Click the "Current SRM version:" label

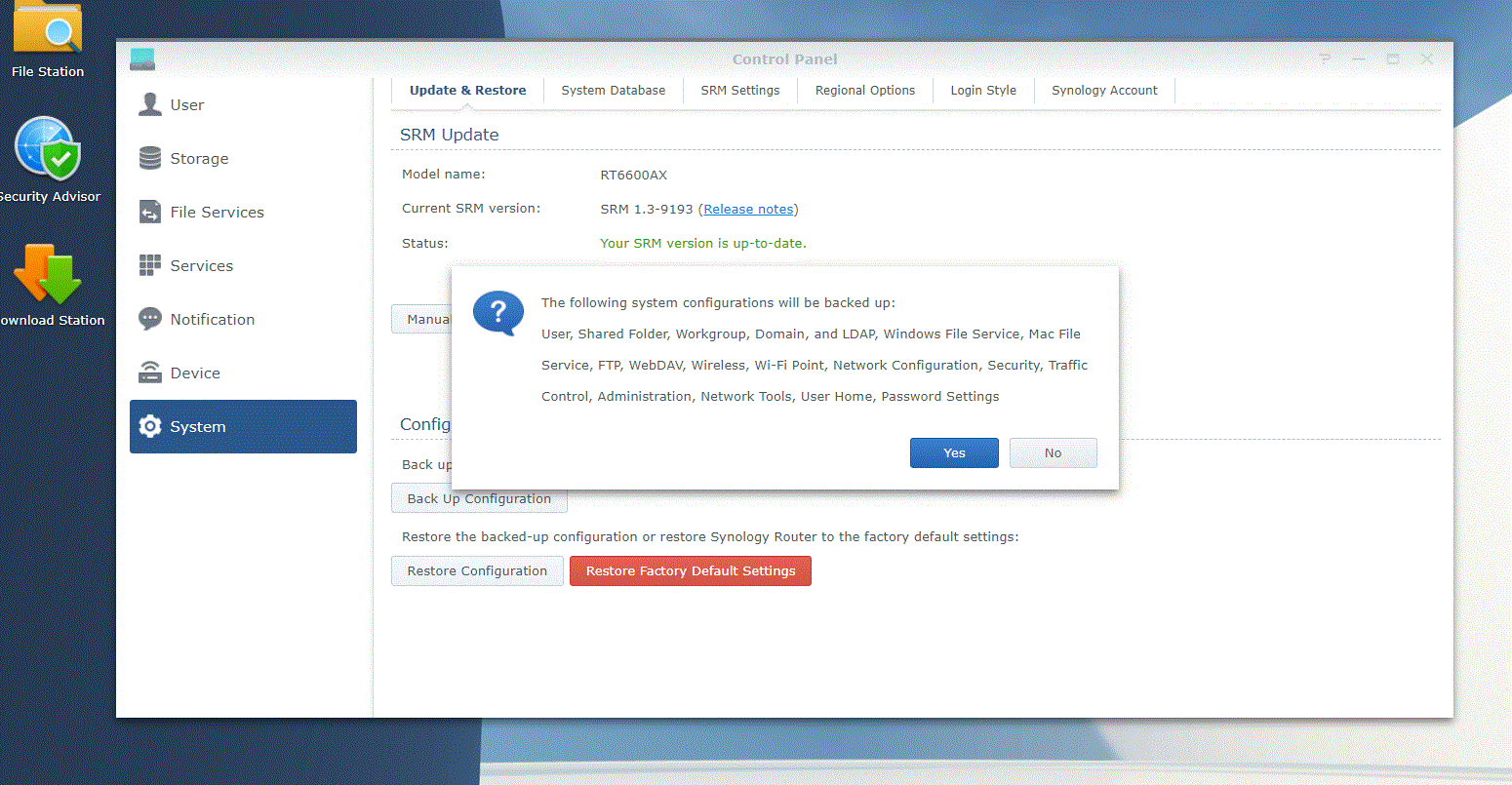tap(471, 209)
